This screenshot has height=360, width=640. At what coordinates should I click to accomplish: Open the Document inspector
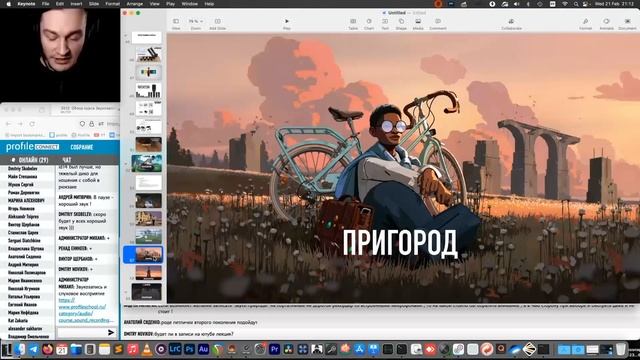627,24
